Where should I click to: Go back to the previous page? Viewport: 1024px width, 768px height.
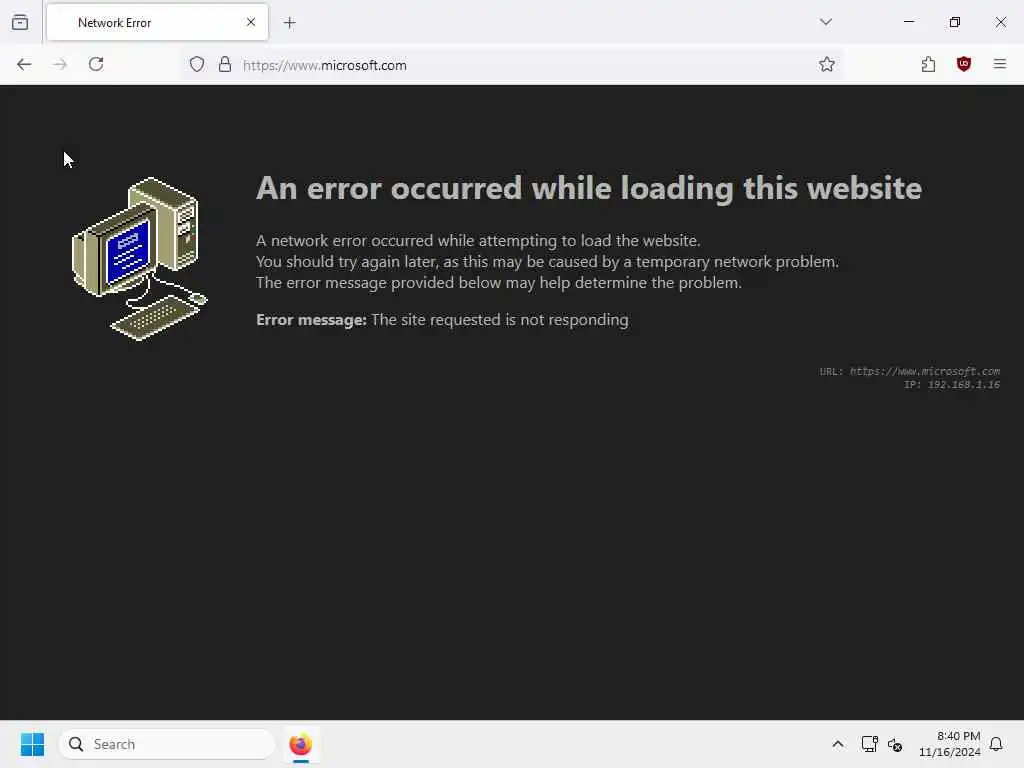[24, 64]
